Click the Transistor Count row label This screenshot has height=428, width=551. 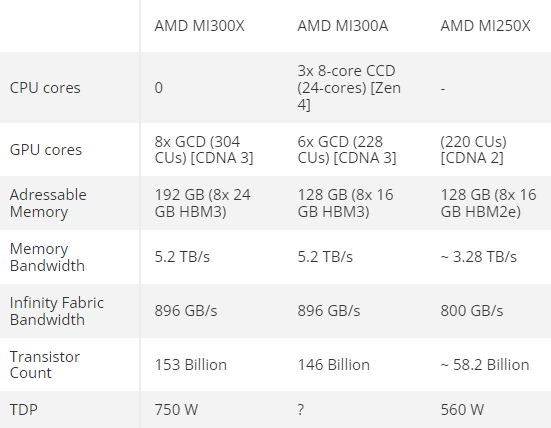45,365
